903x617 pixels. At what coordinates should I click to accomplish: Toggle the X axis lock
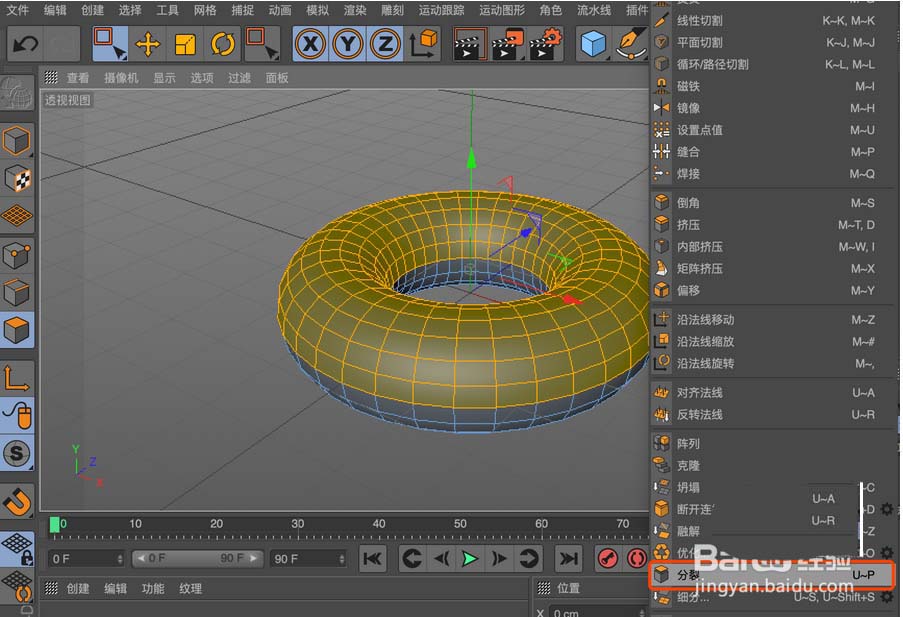point(310,44)
